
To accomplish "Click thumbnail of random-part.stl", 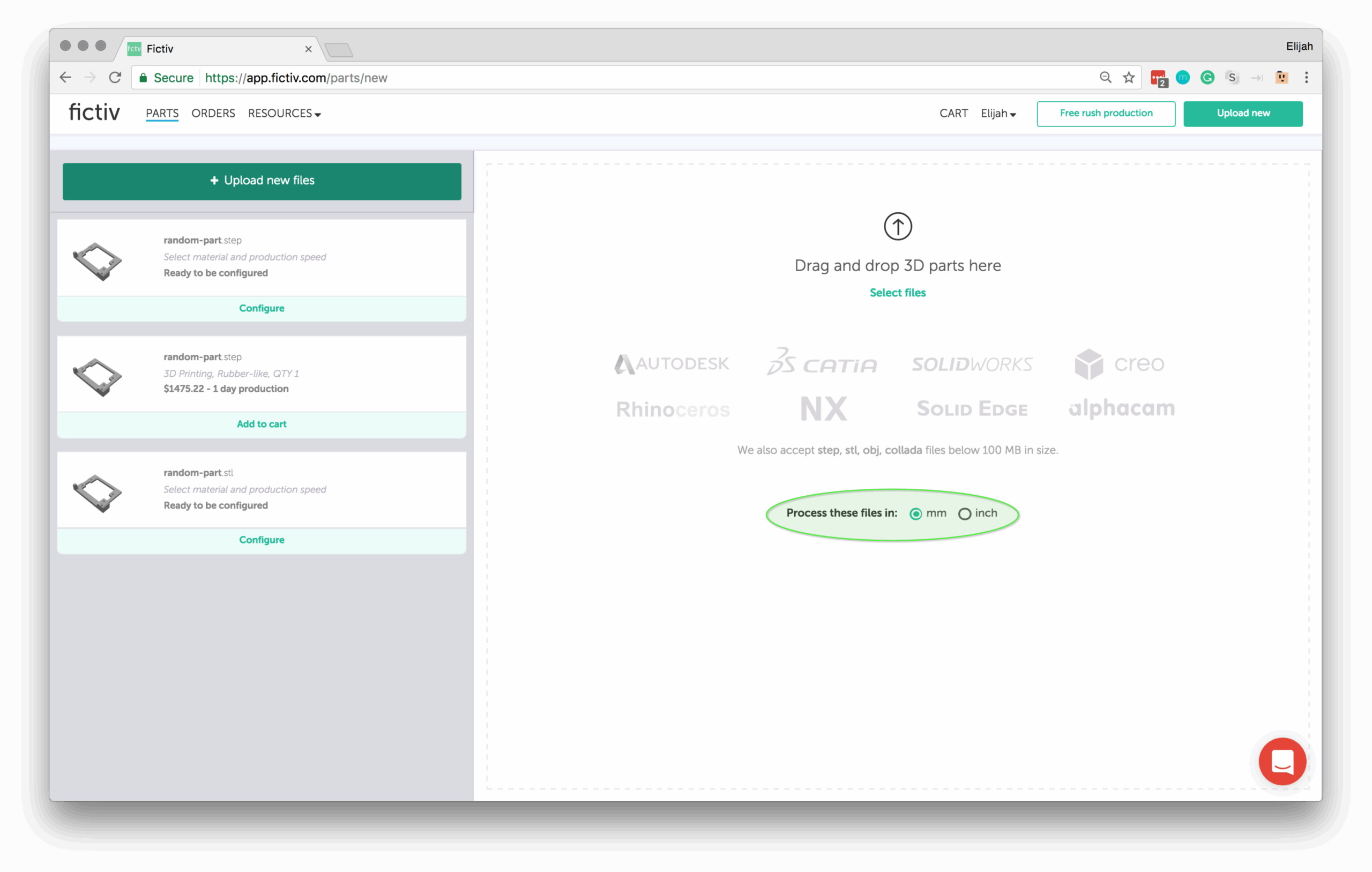I will coord(98,494).
